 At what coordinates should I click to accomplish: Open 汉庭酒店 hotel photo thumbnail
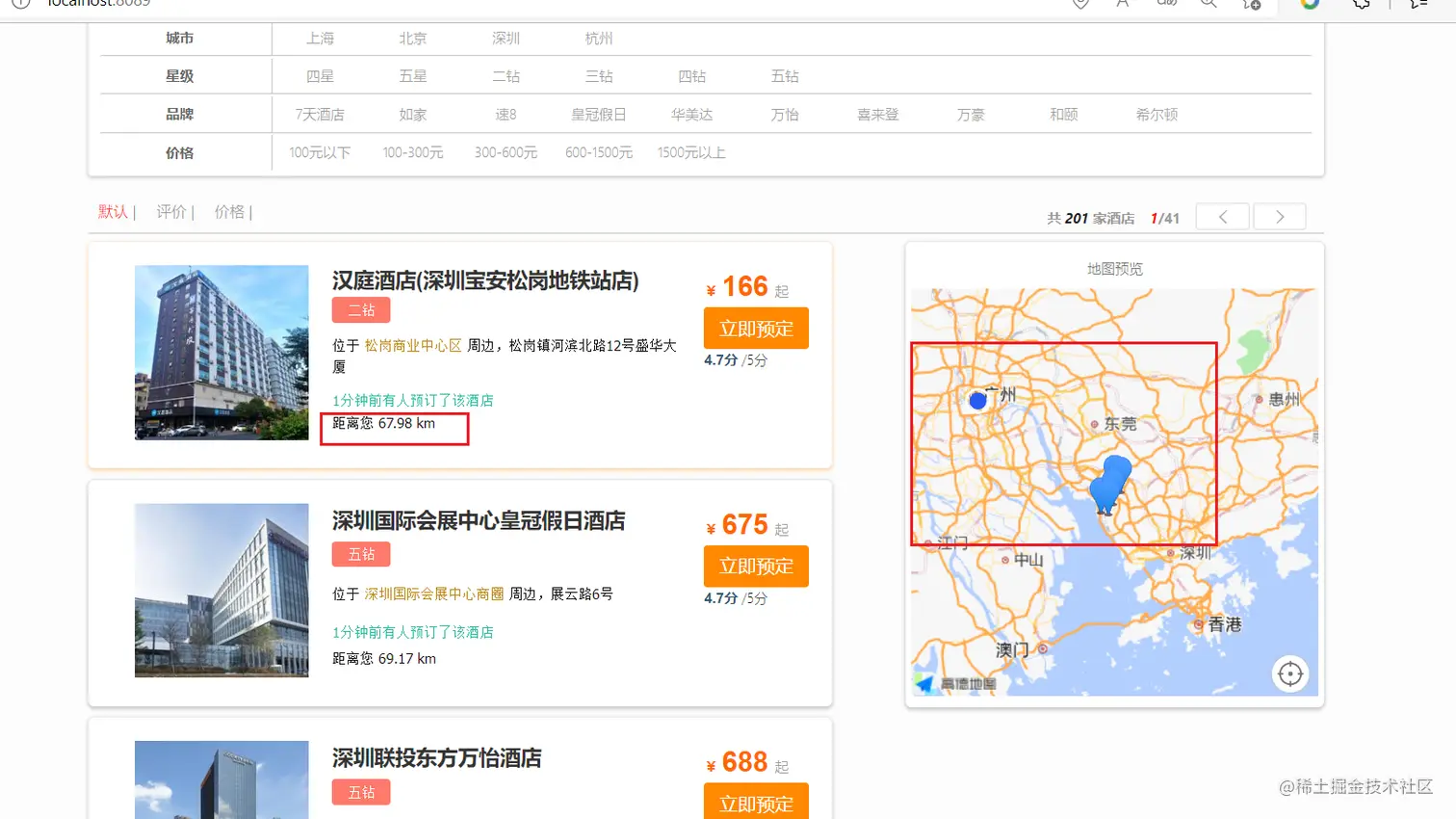coord(221,353)
